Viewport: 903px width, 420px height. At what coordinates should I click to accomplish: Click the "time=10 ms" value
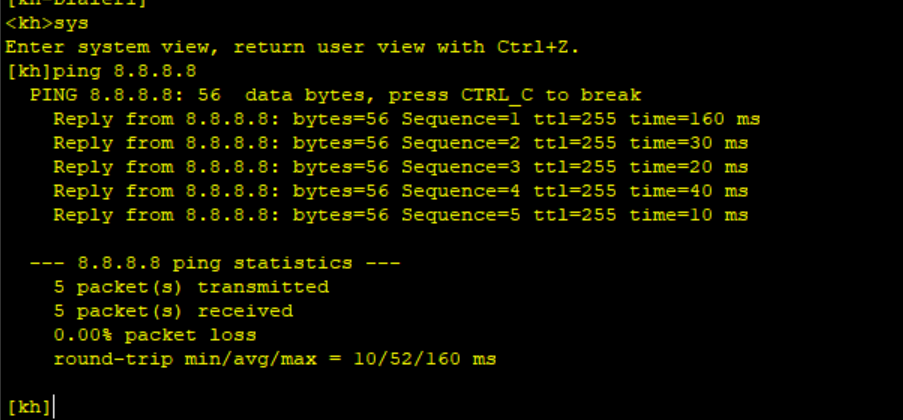689,215
